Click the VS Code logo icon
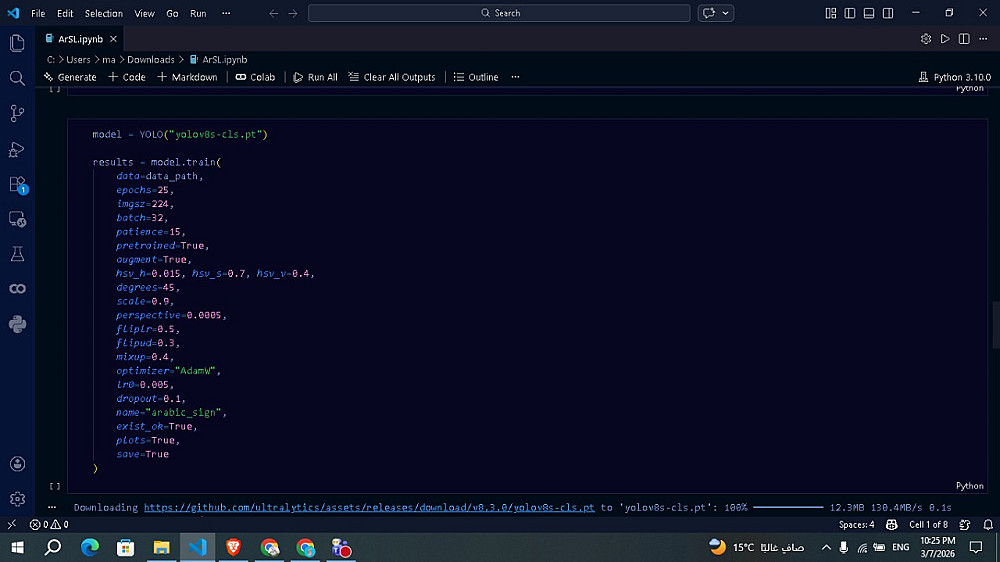The height and width of the screenshot is (562, 1000). 13,13
